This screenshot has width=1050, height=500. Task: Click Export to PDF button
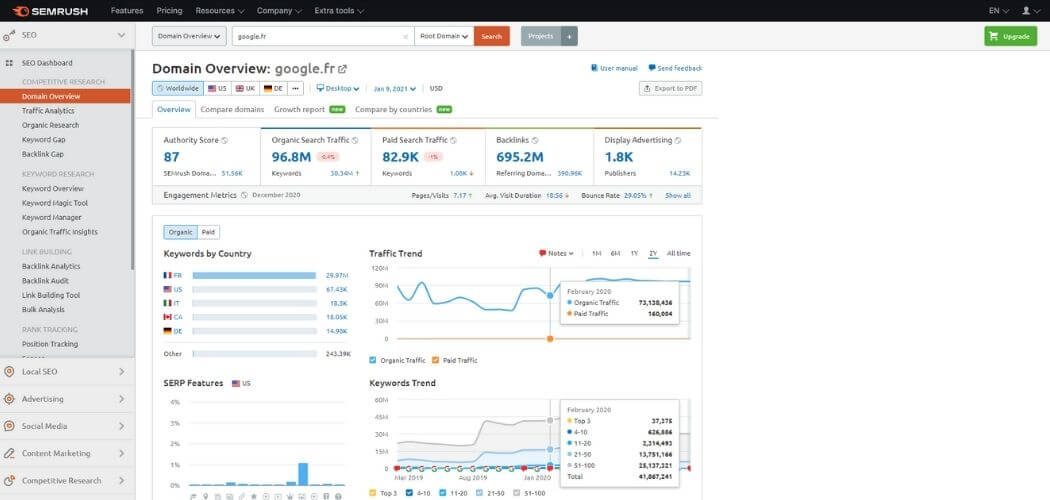click(x=670, y=88)
